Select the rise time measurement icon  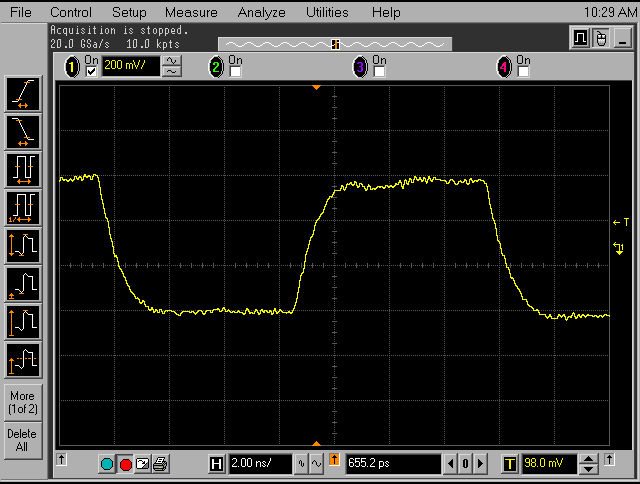(23, 93)
